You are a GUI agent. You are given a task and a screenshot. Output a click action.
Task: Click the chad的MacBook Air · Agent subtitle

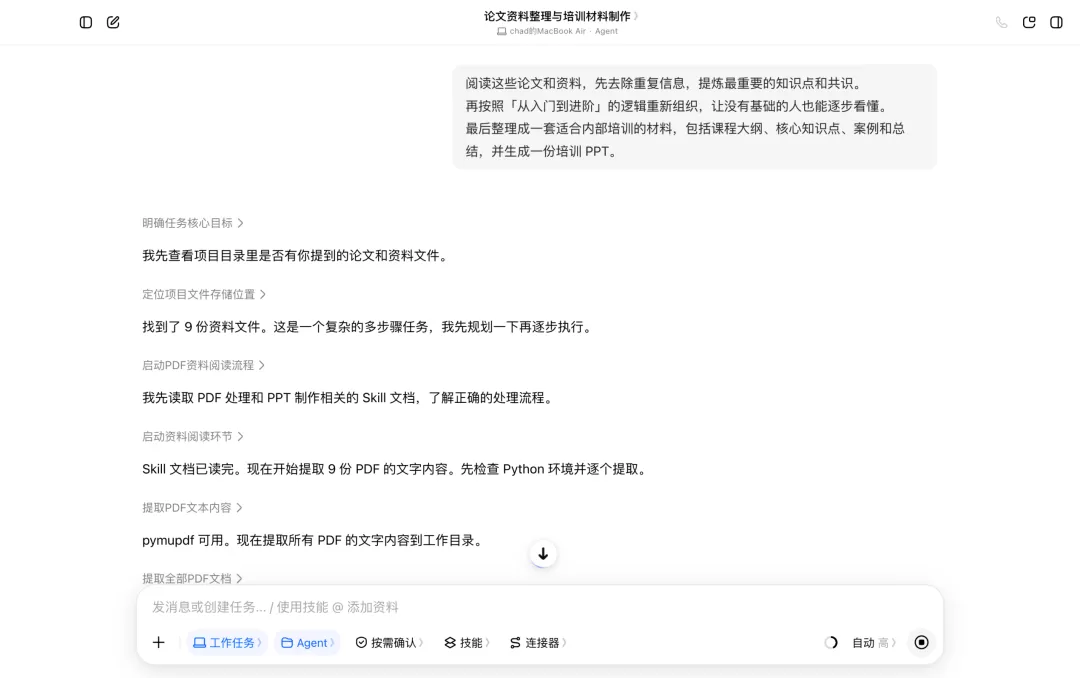(x=557, y=31)
